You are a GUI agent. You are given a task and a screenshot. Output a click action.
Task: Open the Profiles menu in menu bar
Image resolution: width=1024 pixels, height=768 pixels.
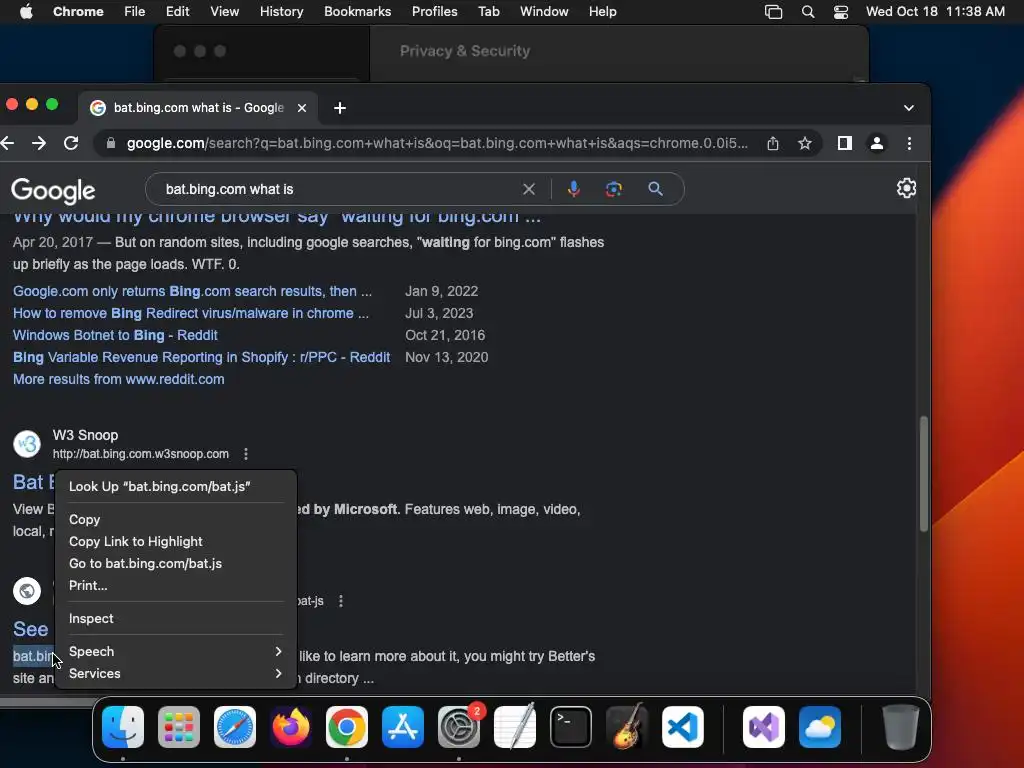pyautogui.click(x=434, y=12)
